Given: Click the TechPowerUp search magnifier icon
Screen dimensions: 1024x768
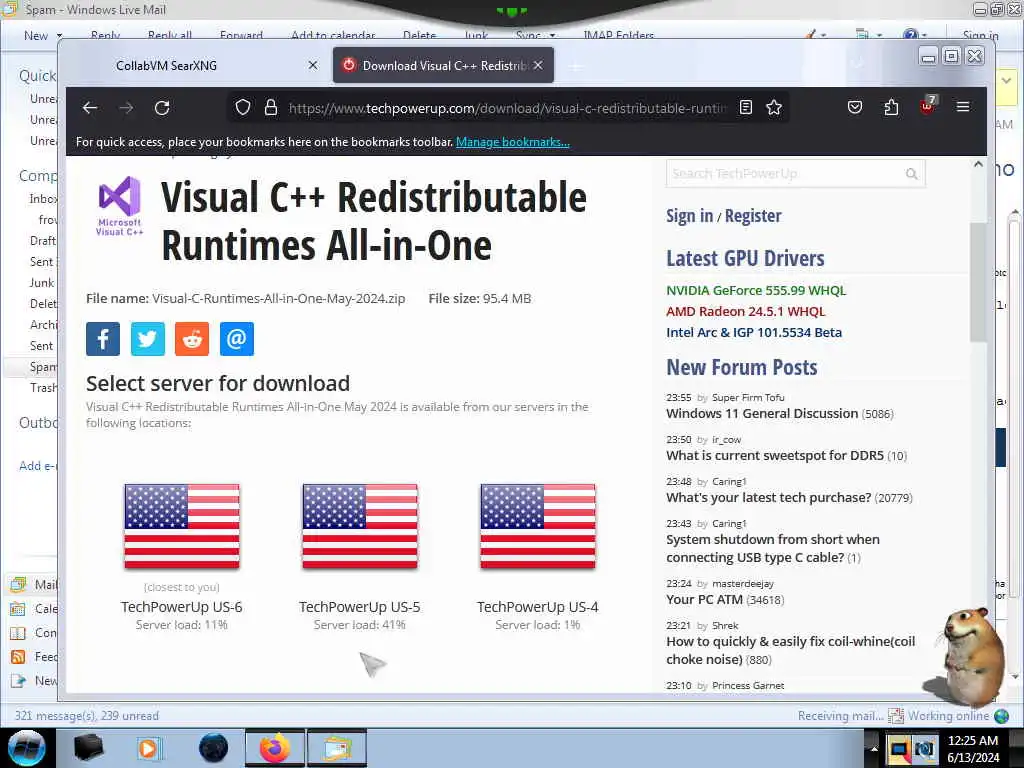Looking at the screenshot, I should [x=912, y=174].
